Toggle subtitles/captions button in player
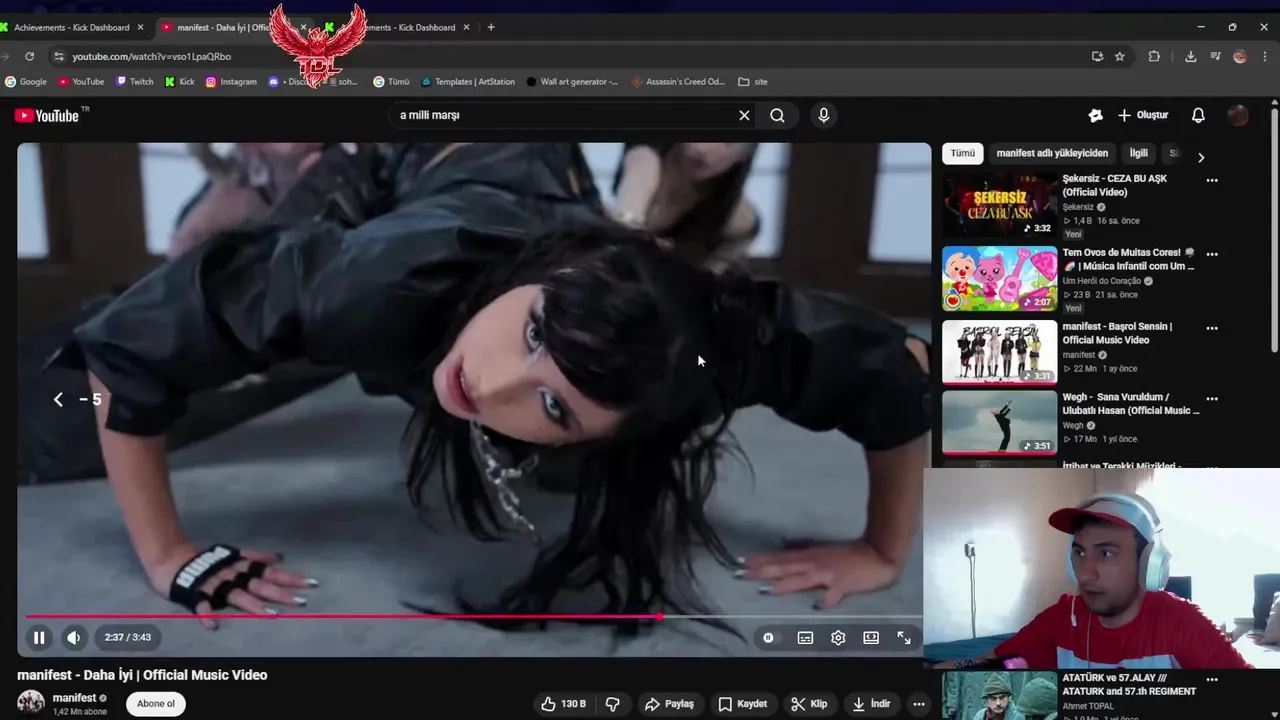 pos(805,637)
